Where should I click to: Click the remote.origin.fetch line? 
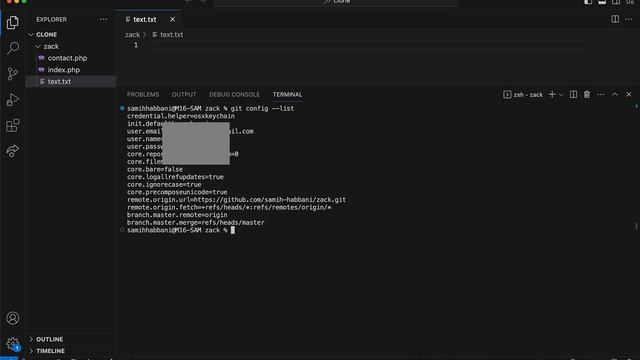229,207
